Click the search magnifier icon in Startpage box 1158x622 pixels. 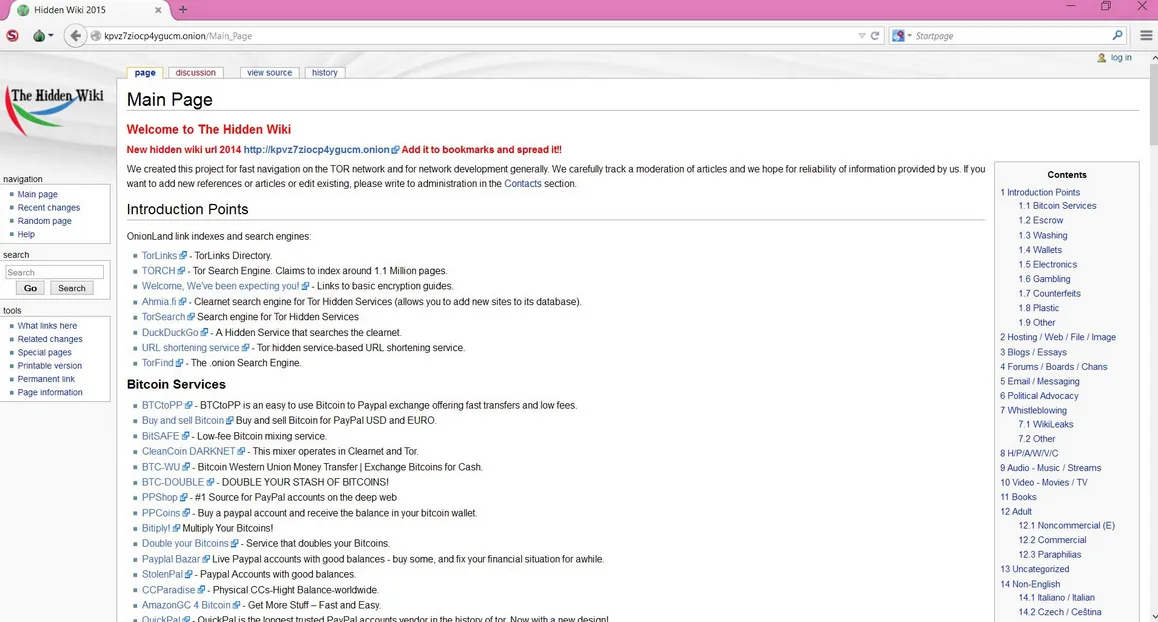tap(1117, 35)
